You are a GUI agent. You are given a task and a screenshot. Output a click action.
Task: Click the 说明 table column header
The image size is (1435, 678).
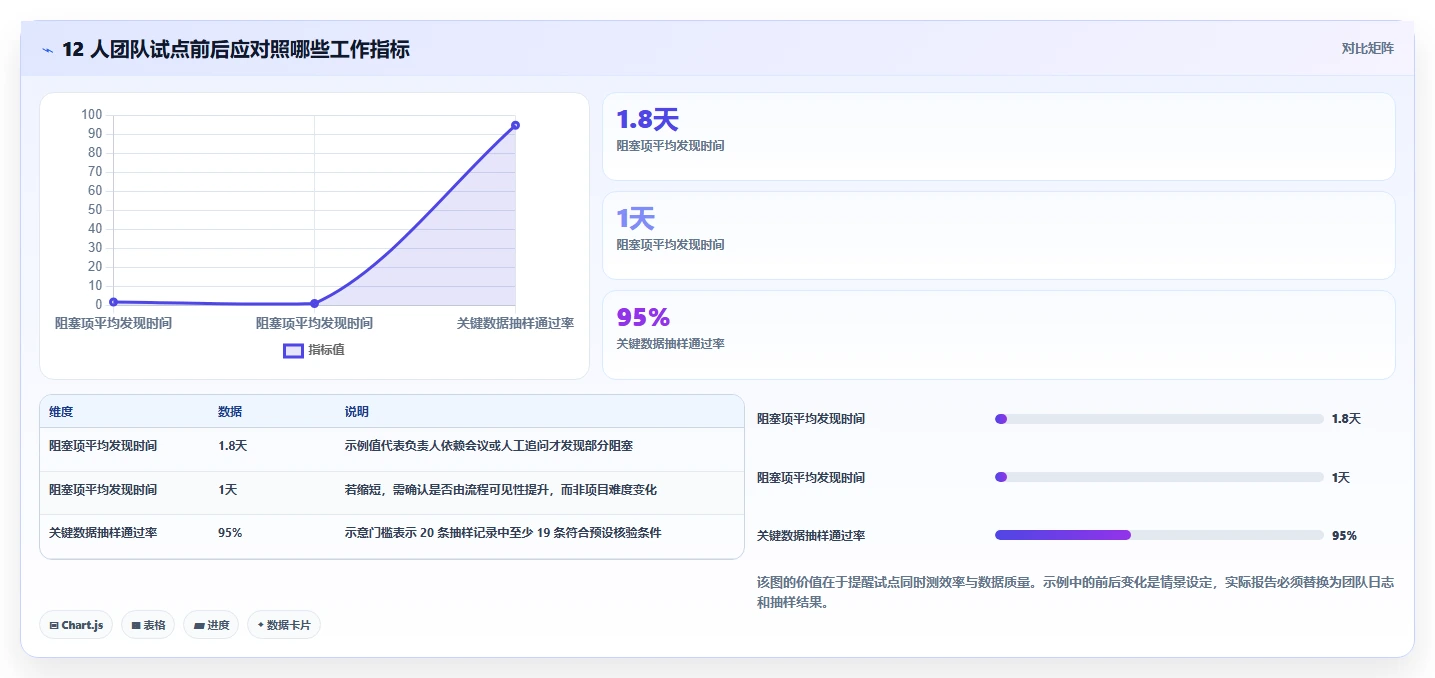357,412
